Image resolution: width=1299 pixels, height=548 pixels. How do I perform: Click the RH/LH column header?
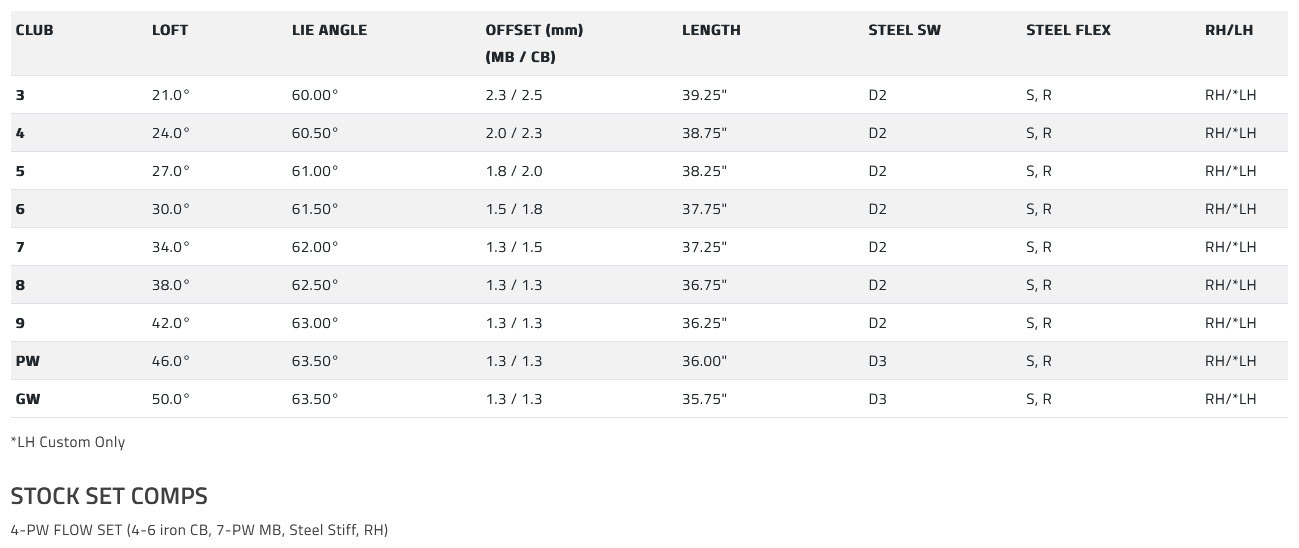(1229, 30)
